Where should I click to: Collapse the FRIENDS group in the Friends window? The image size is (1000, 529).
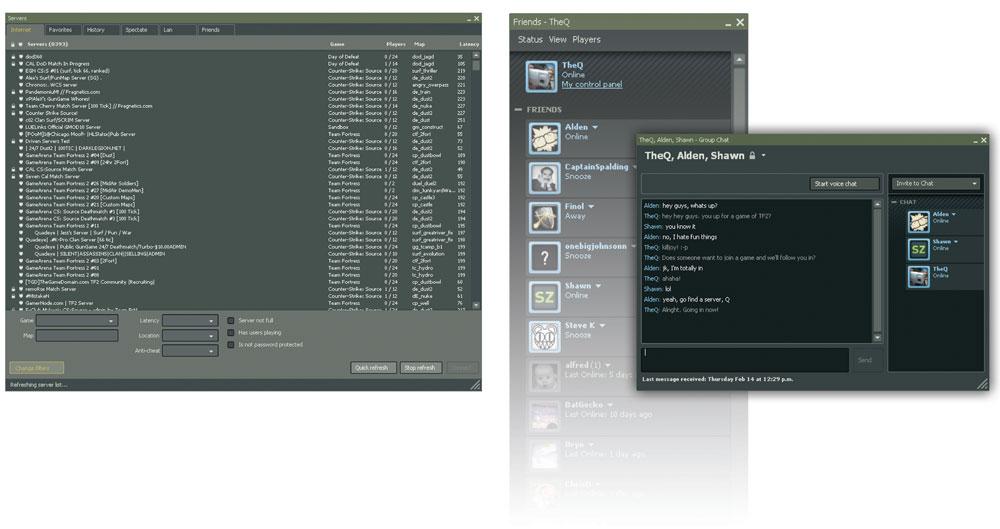pyautogui.click(x=518, y=110)
